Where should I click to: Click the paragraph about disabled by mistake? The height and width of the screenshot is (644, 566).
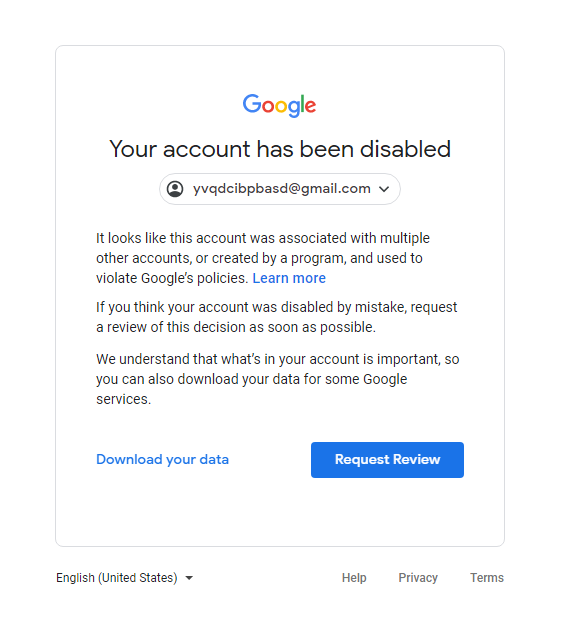(x=276, y=317)
